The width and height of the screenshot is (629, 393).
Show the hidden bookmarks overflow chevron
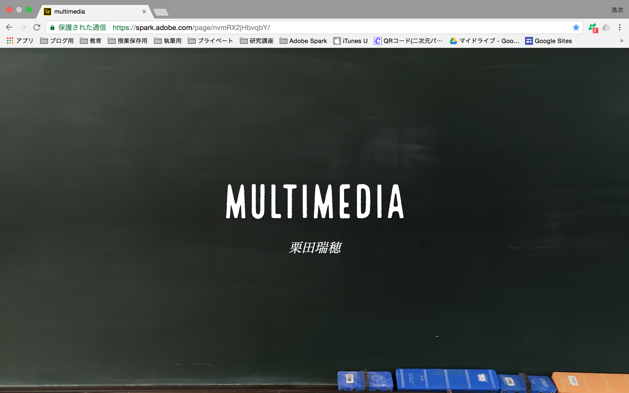621,41
